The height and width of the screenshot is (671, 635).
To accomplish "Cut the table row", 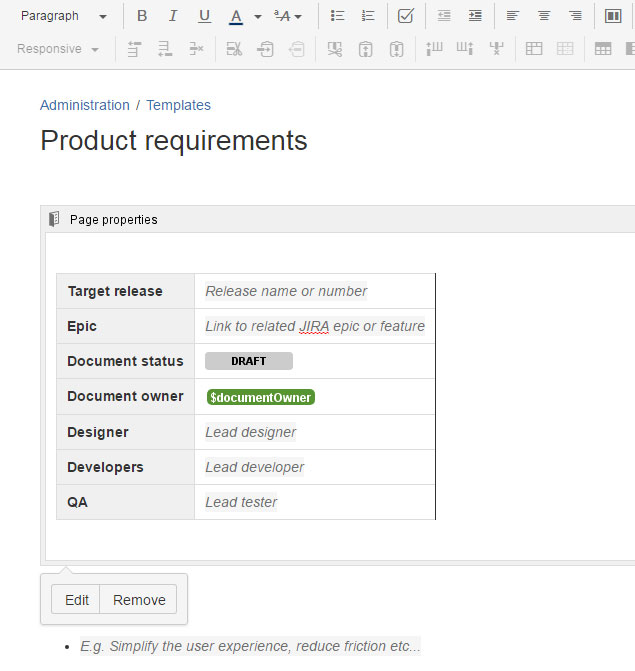I will coord(234,49).
